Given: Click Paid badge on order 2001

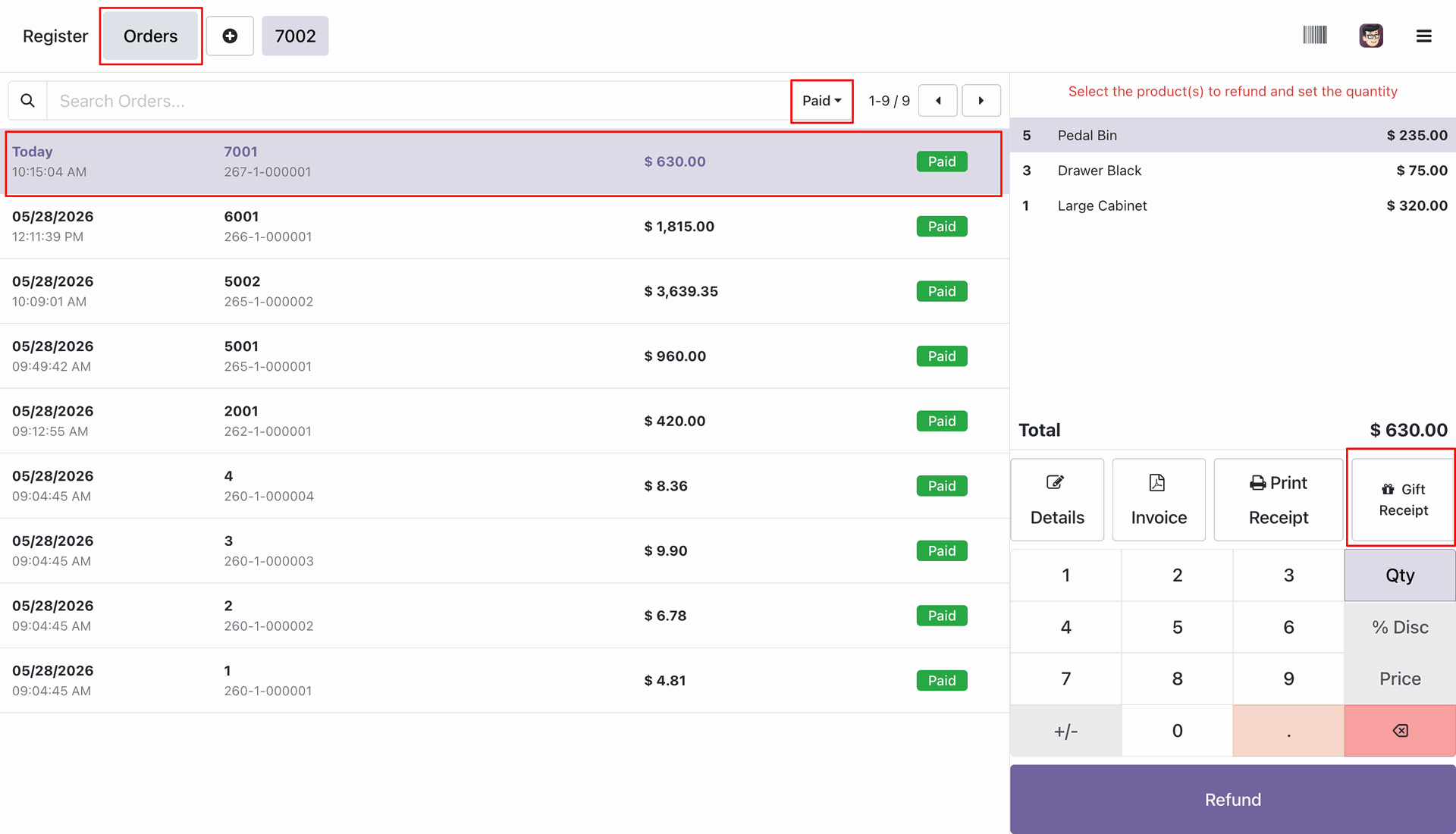Looking at the screenshot, I should coord(942,421).
